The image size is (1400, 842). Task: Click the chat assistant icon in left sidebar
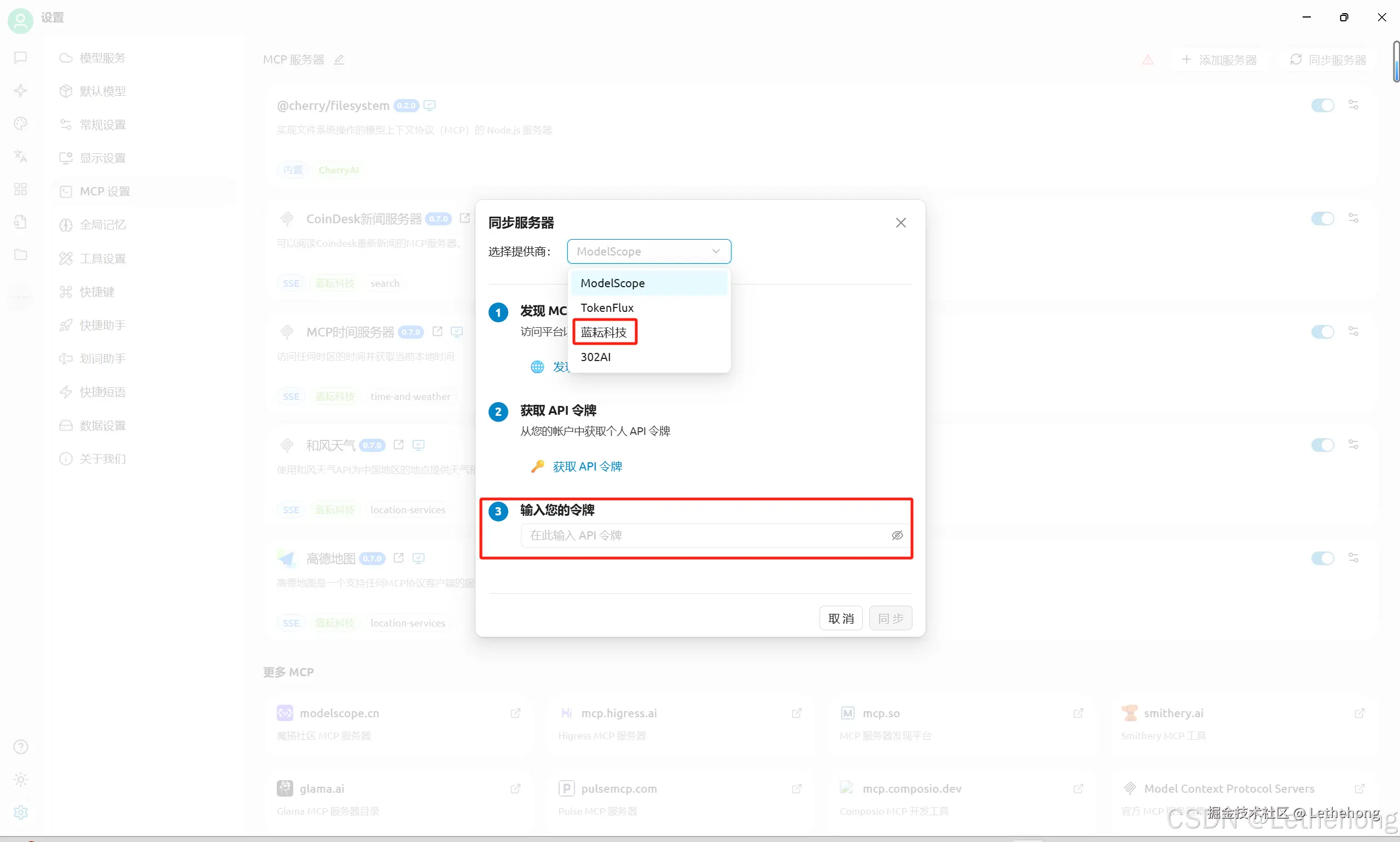pos(20,57)
